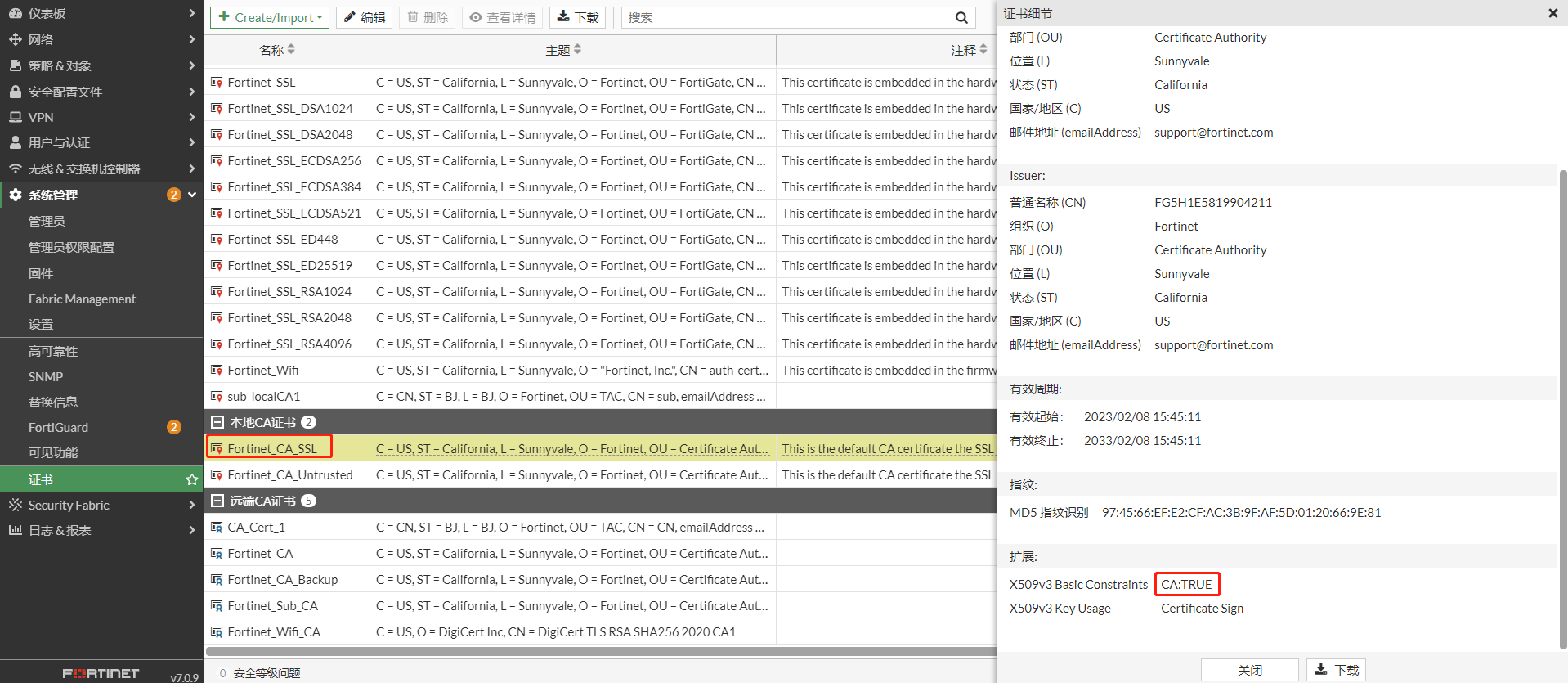The image size is (1568, 683).
Task: Collapse the 本地CA证书 group
Action: pyautogui.click(x=217, y=423)
